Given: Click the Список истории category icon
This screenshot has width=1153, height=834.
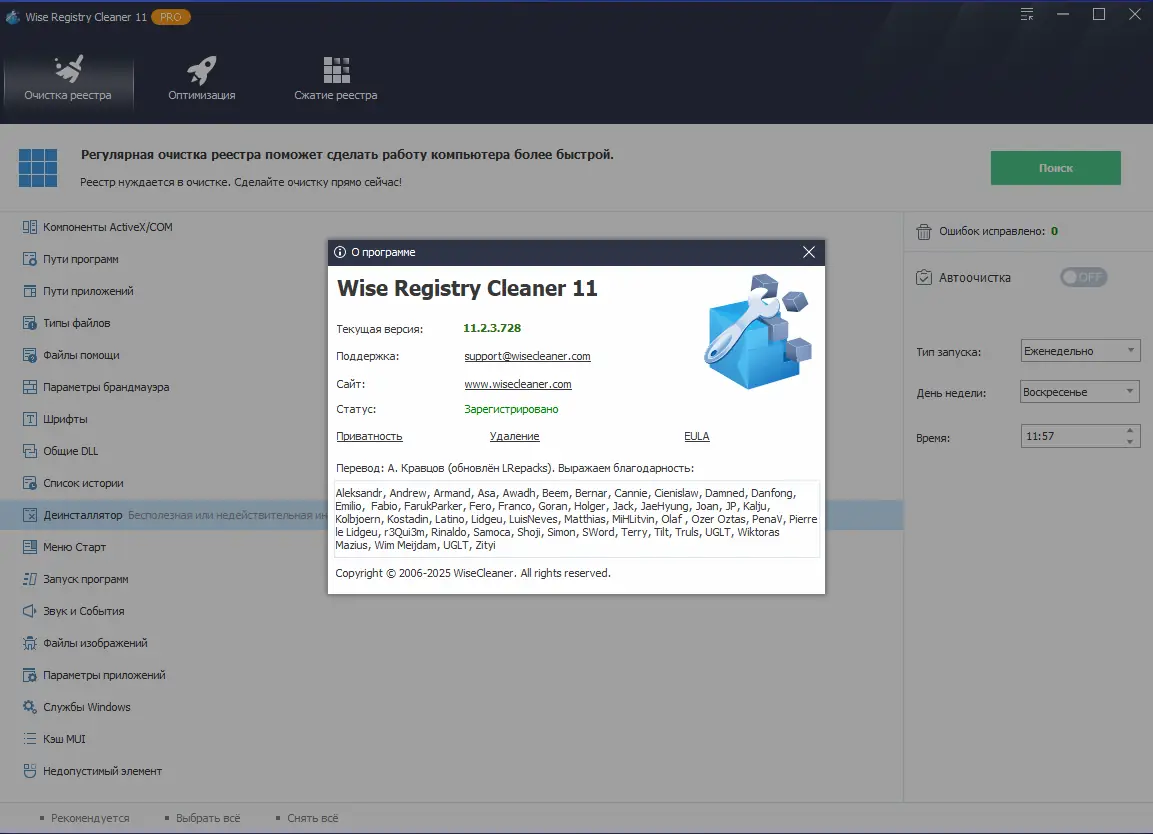Looking at the screenshot, I should coord(29,483).
